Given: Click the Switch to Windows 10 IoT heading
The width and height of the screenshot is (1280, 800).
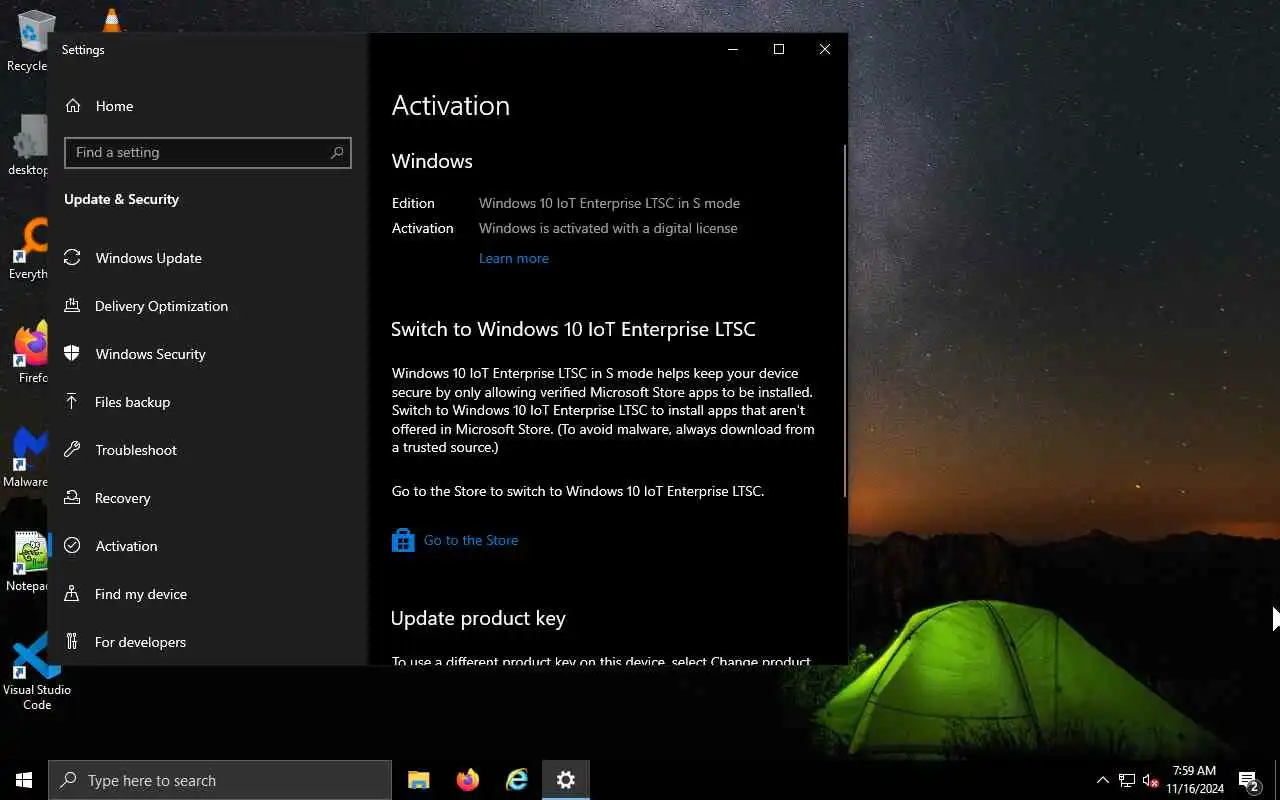Looking at the screenshot, I should tap(573, 329).
